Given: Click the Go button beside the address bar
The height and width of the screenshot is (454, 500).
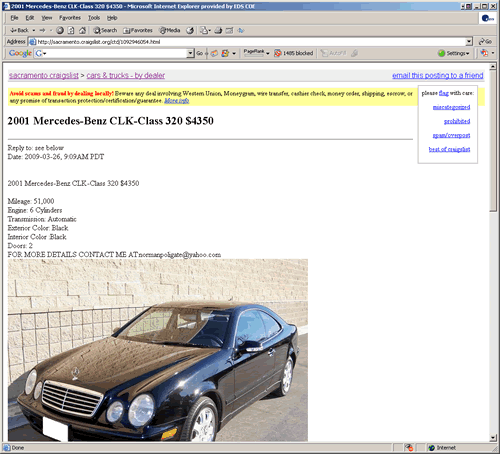Looking at the screenshot, I should [x=485, y=42].
